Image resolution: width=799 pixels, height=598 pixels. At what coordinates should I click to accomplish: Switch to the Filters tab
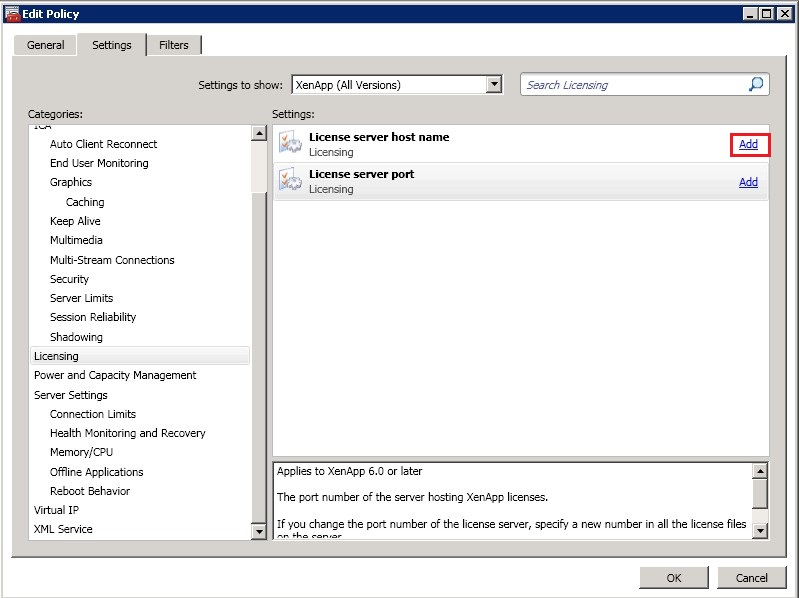(174, 45)
